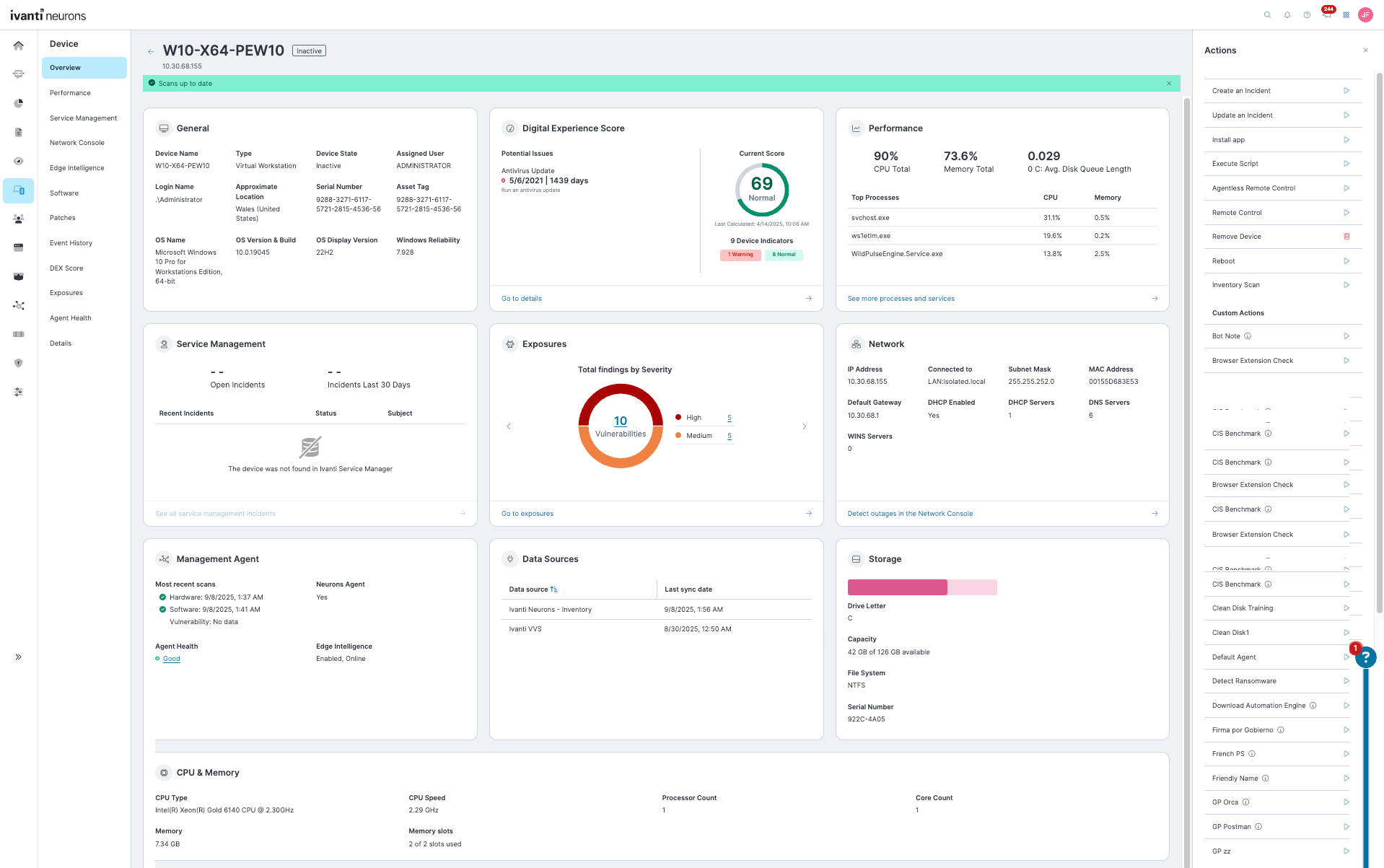Expand the left rail with double chevron
1384x868 pixels.
[x=19, y=657]
